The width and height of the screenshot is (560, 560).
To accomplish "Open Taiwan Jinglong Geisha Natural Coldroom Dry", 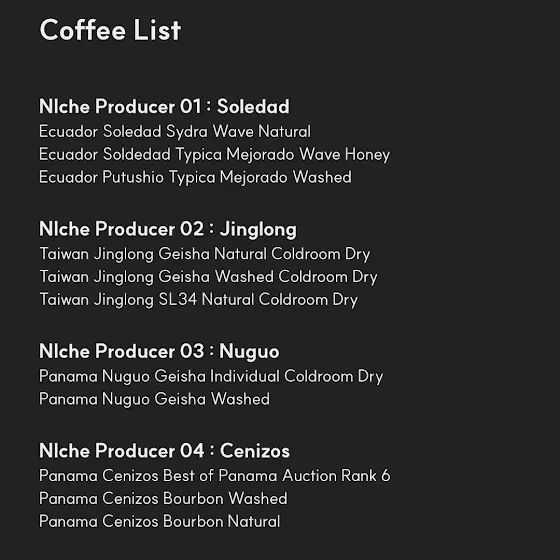I will [205, 254].
